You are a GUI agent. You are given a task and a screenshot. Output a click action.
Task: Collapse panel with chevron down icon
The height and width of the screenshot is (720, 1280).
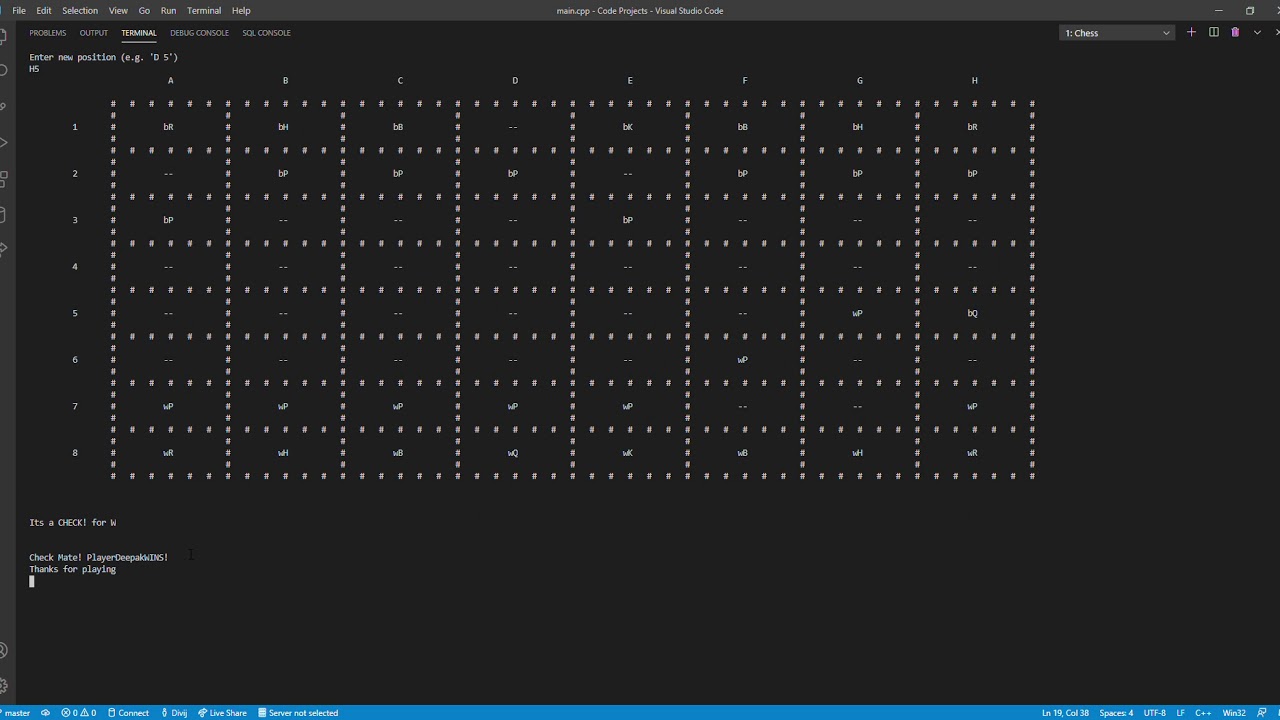1257,32
